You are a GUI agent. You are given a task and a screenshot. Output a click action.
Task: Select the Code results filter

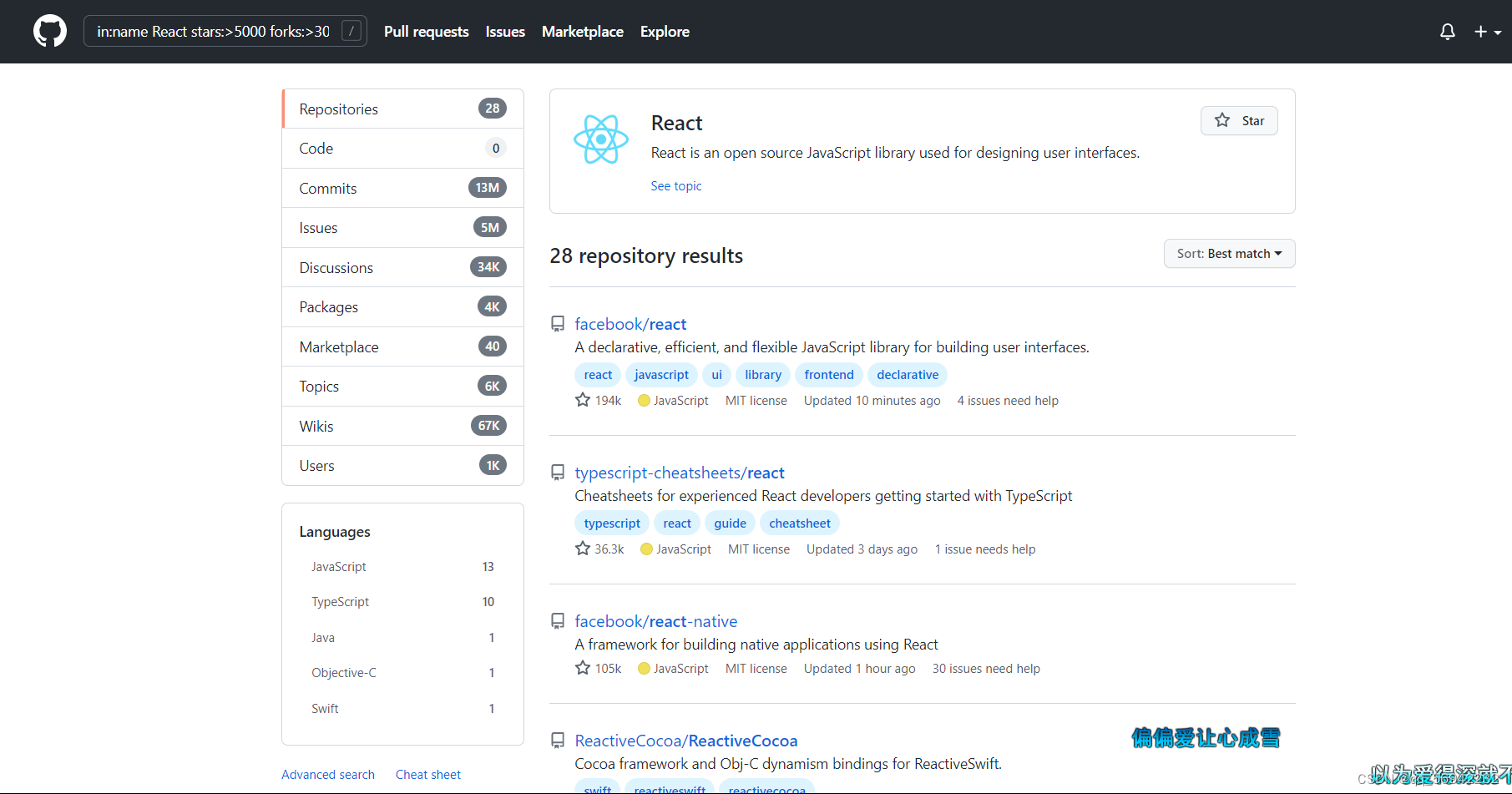coord(403,149)
